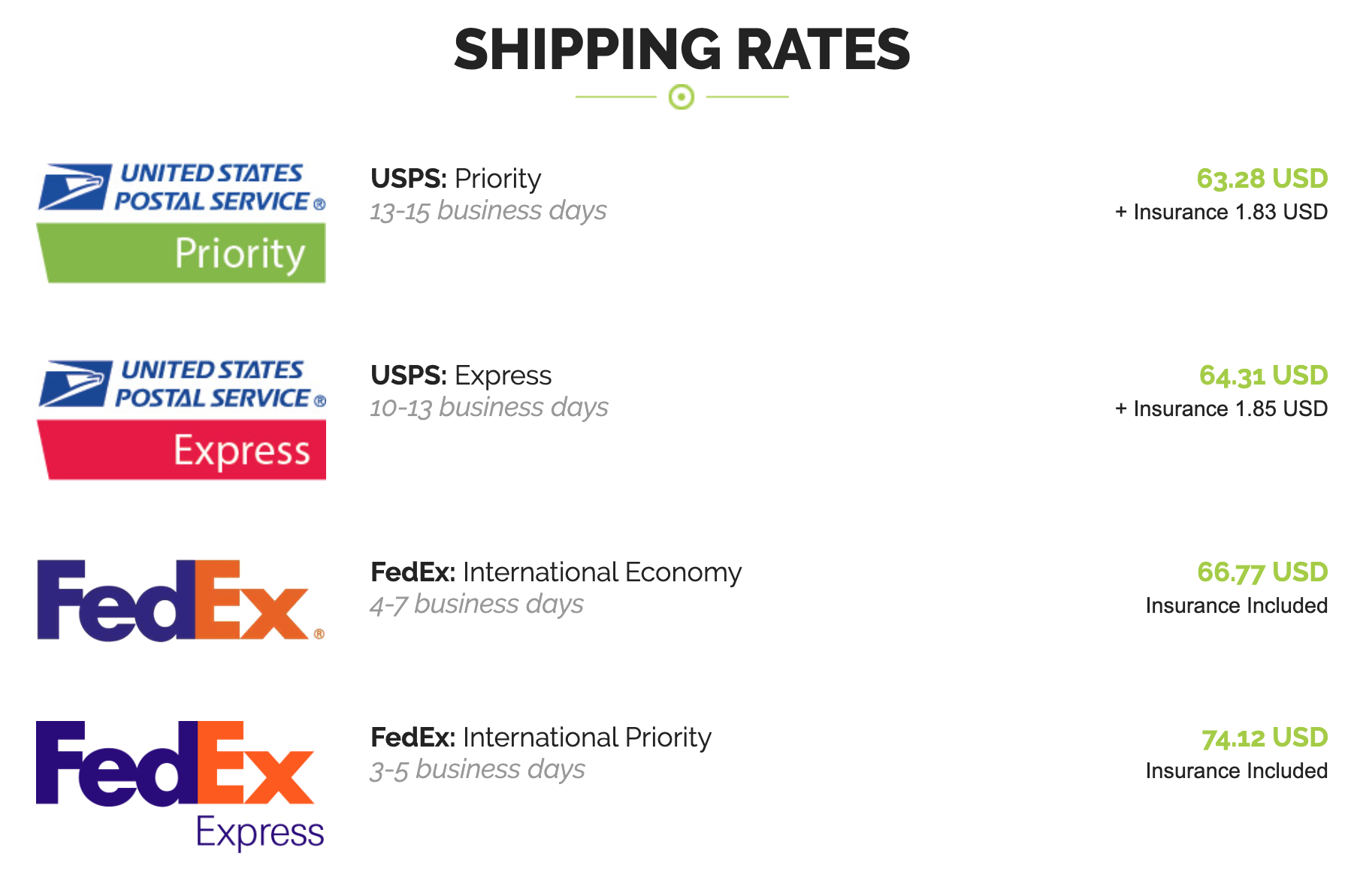
Task: Click the 3-5 business days text
Action: (477, 770)
